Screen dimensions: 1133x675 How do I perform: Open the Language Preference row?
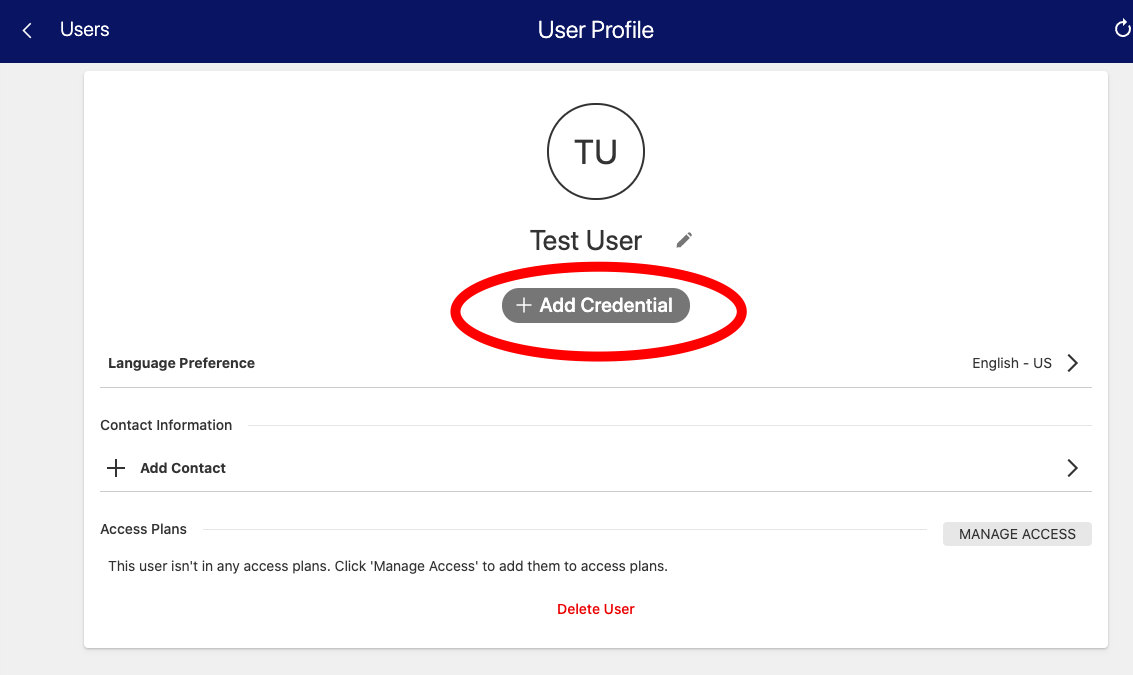coord(595,363)
